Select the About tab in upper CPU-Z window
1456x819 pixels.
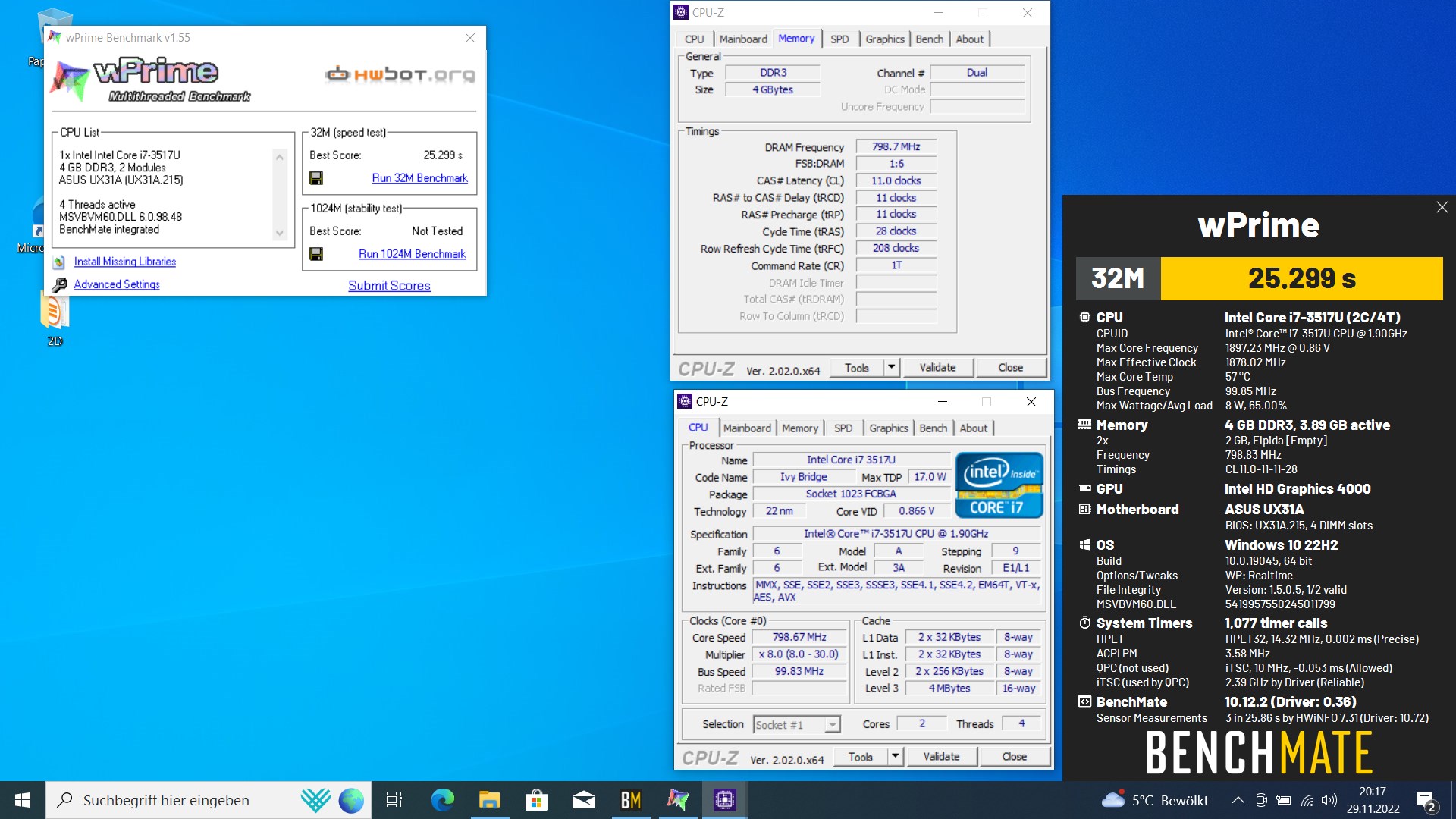tap(969, 39)
